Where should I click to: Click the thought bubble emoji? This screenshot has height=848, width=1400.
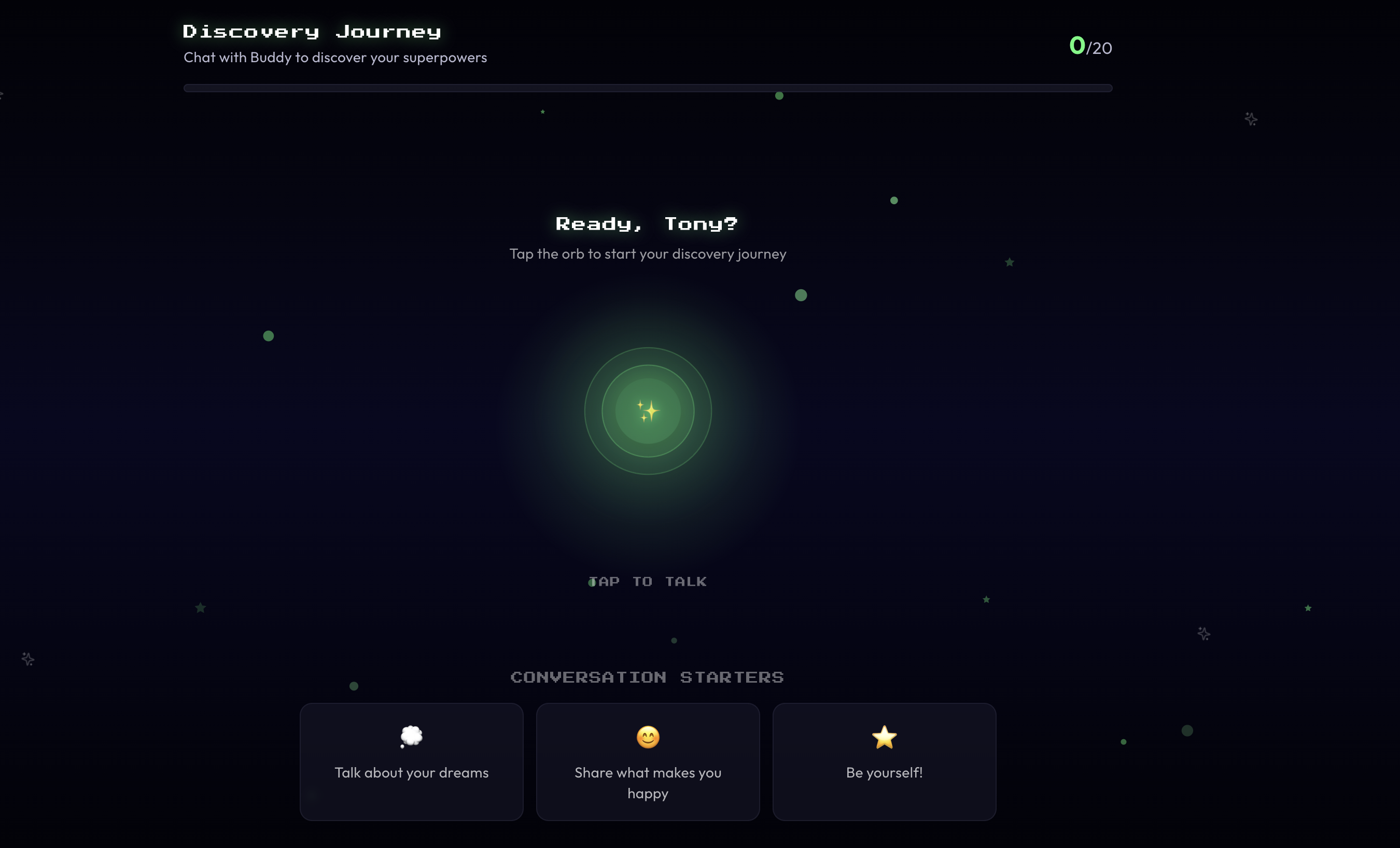click(x=411, y=737)
